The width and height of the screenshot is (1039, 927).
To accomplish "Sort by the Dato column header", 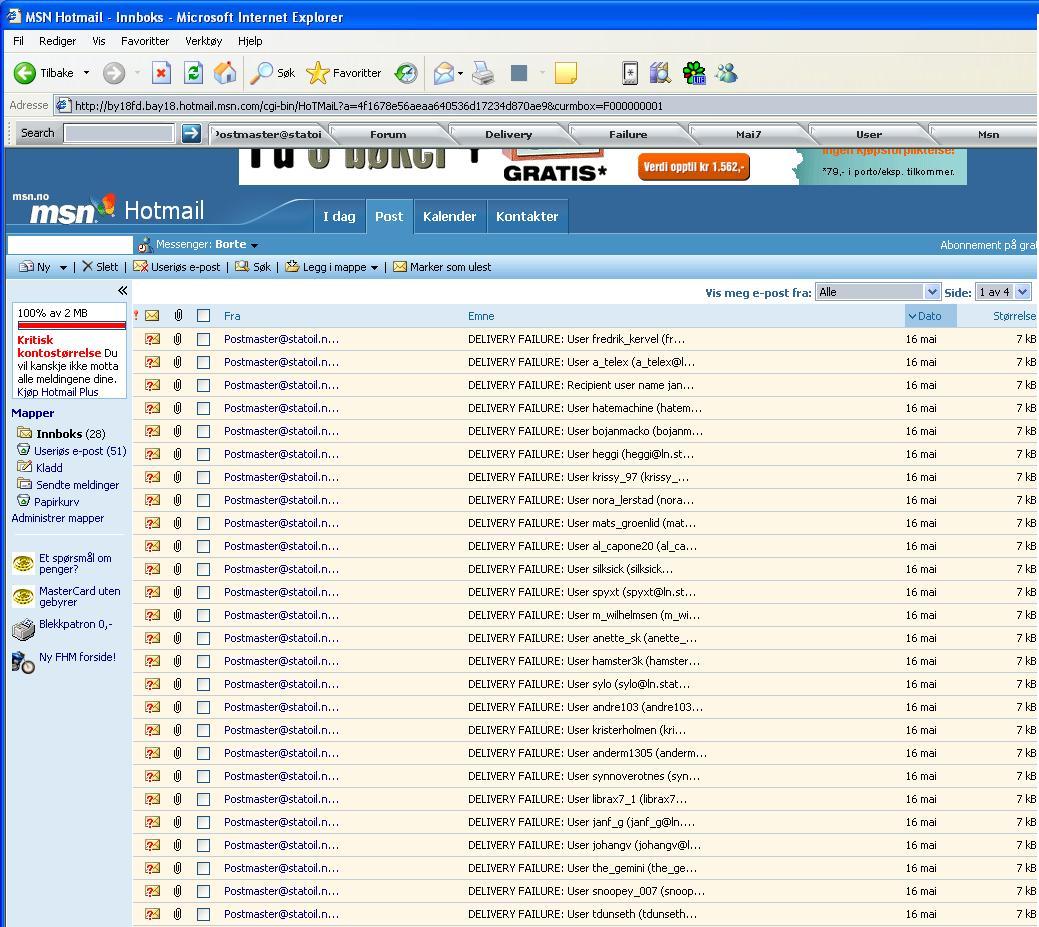I will point(930,316).
